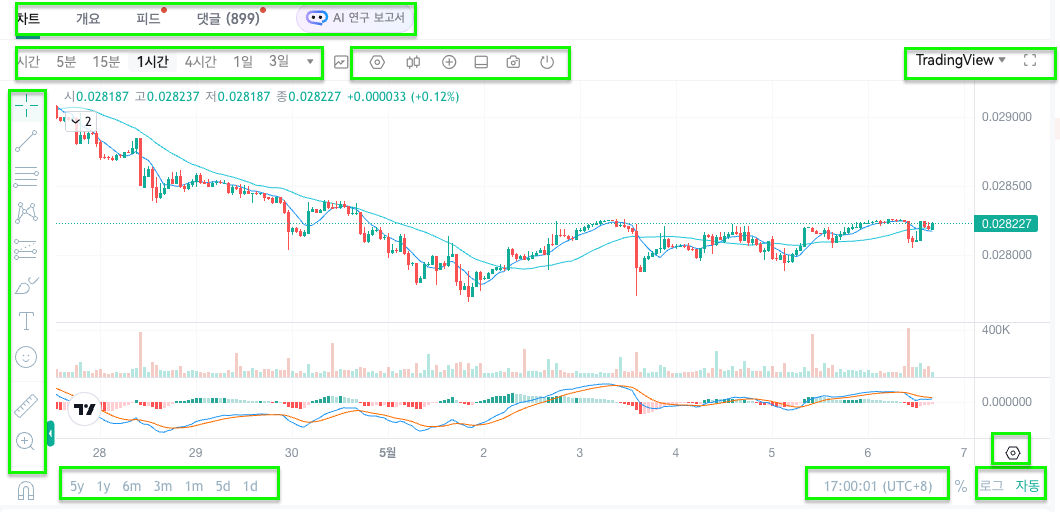This screenshot has height=512, width=1060.
Task: Set chart range to 3m
Action: click(162, 486)
